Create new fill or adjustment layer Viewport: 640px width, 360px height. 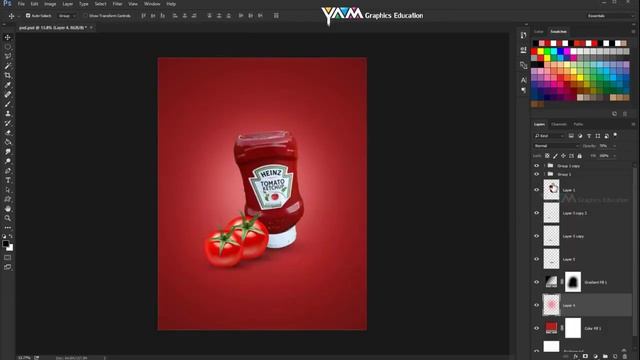pyautogui.click(x=595, y=356)
